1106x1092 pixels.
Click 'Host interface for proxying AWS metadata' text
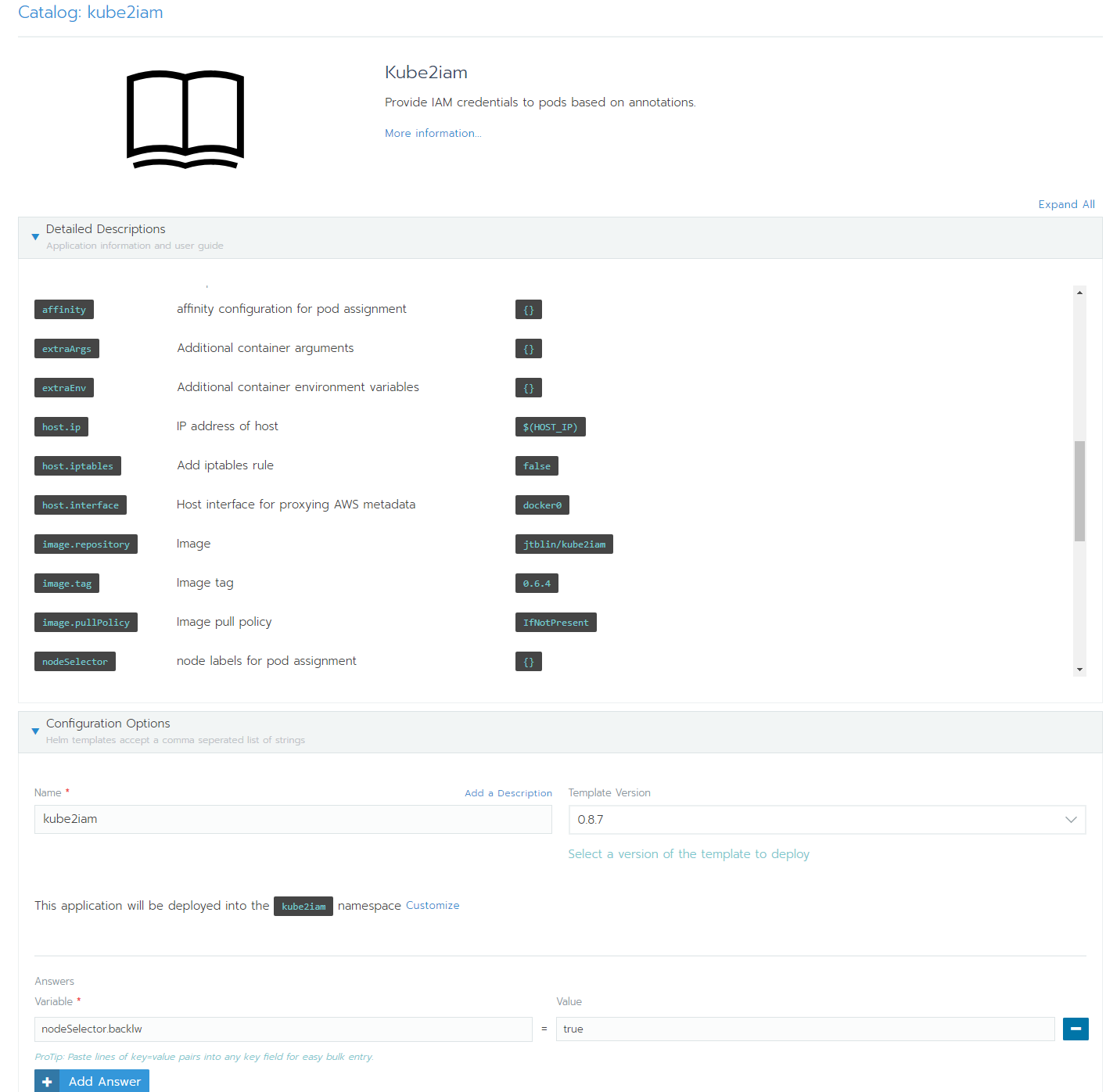coord(296,505)
